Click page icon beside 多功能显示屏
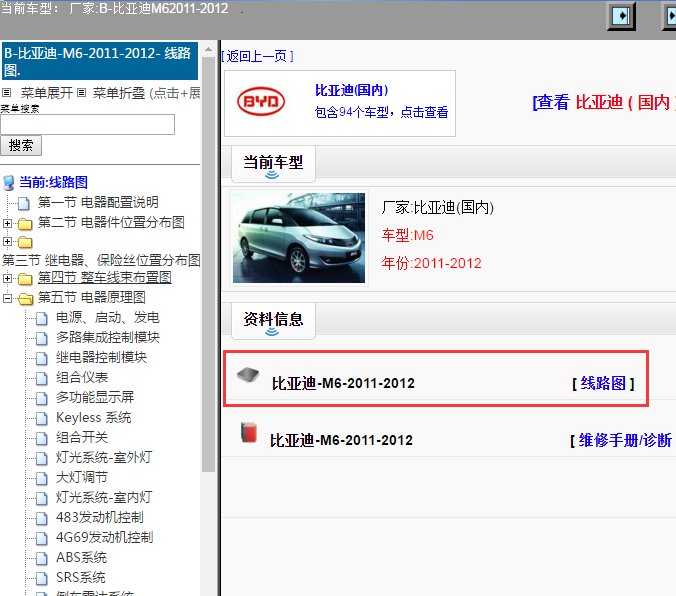The image size is (676, 596). click(x=42, y=398)
